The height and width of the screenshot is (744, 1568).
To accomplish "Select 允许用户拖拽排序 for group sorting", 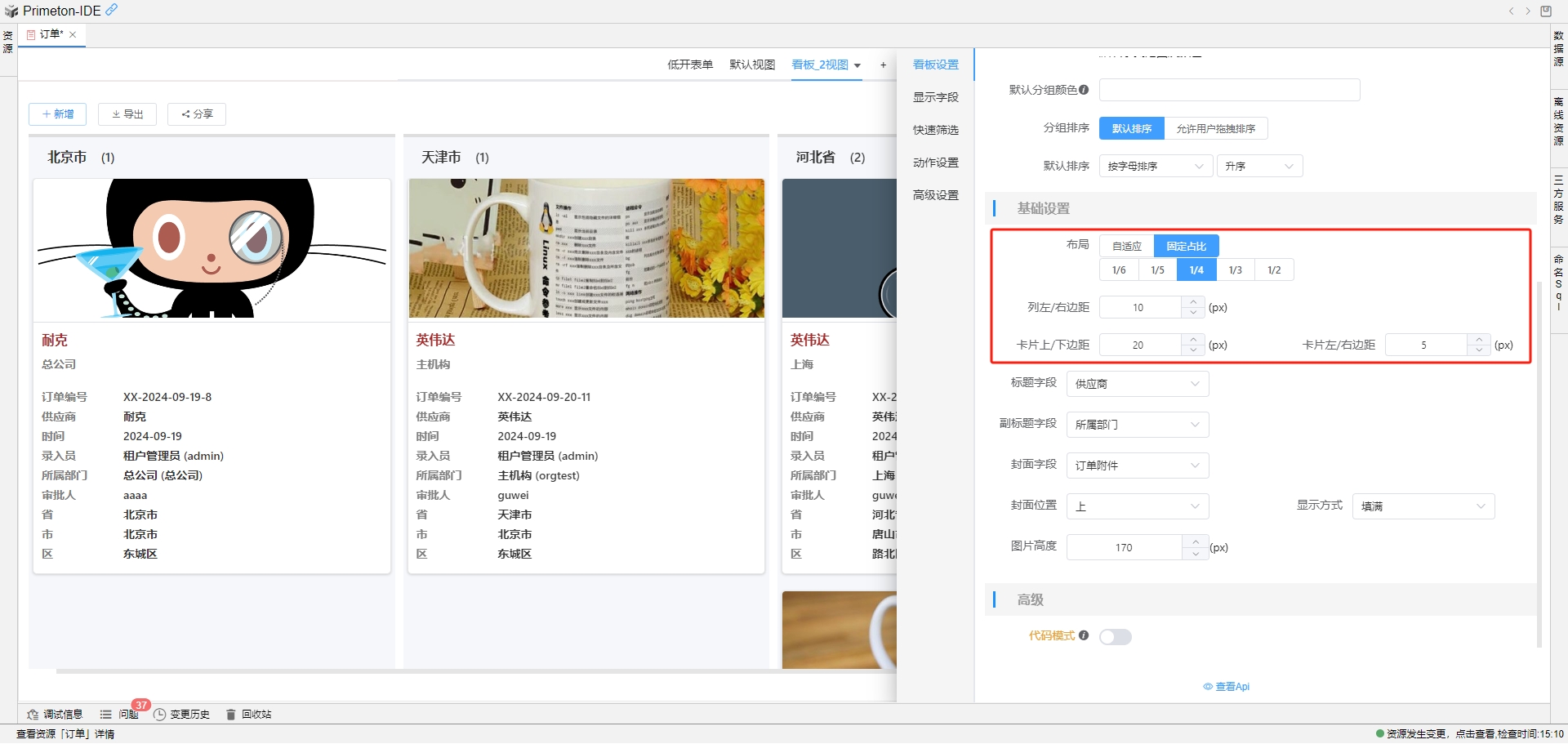I will coord(1215,129).
